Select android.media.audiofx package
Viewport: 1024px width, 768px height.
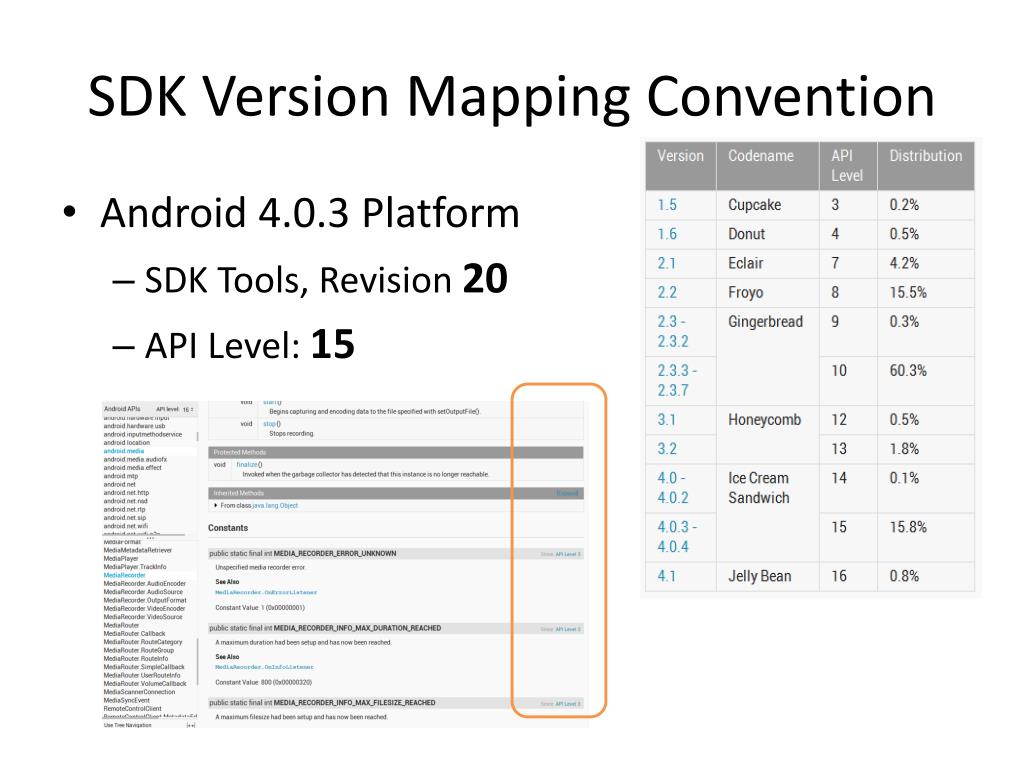pos(135,460)
